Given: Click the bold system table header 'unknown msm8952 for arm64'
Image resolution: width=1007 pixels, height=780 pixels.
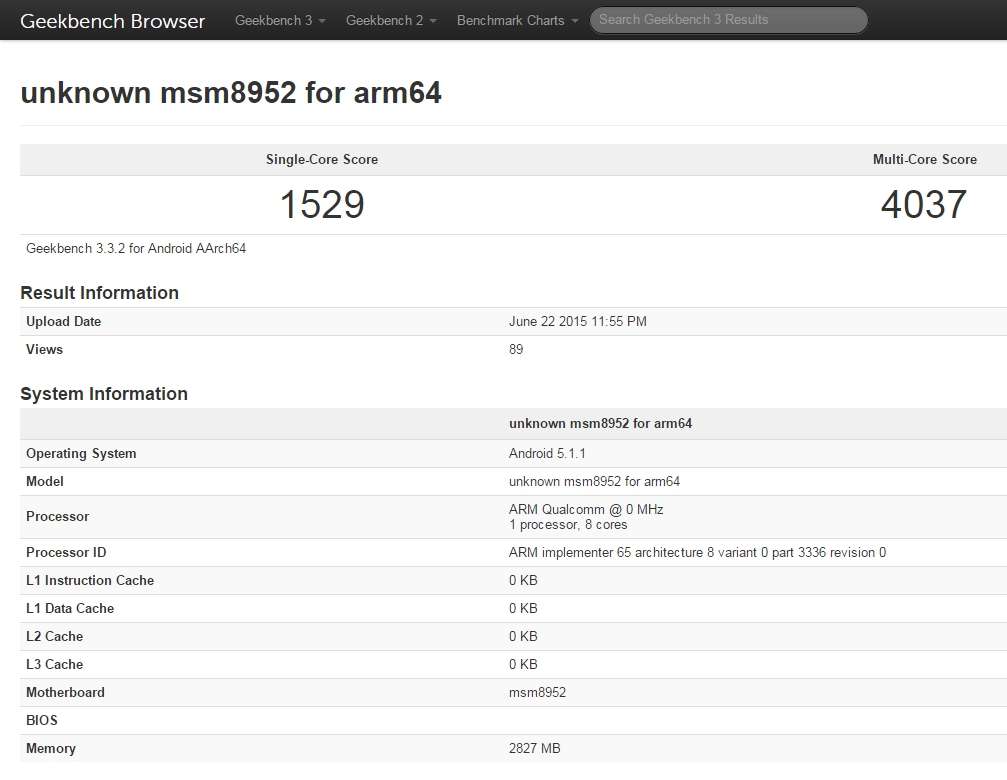Looking at the screenshot, I should (600, 423).
